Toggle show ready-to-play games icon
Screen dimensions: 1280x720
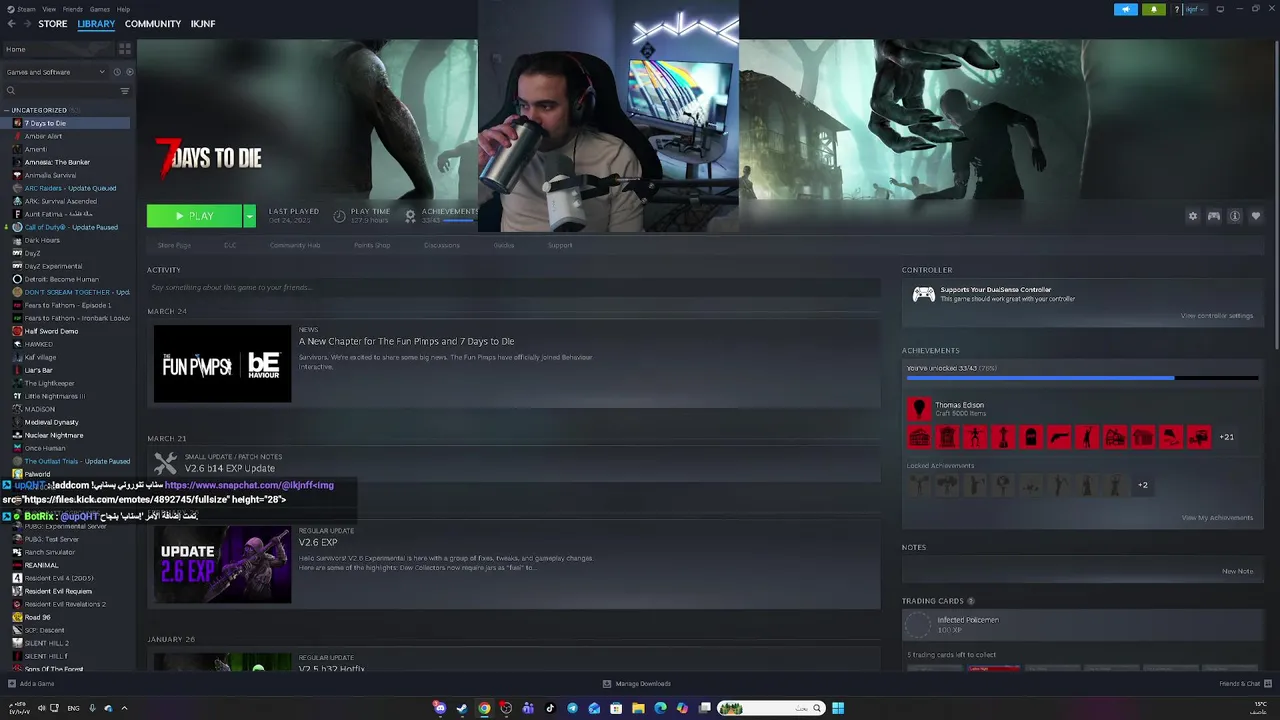(x=128, y=72)
